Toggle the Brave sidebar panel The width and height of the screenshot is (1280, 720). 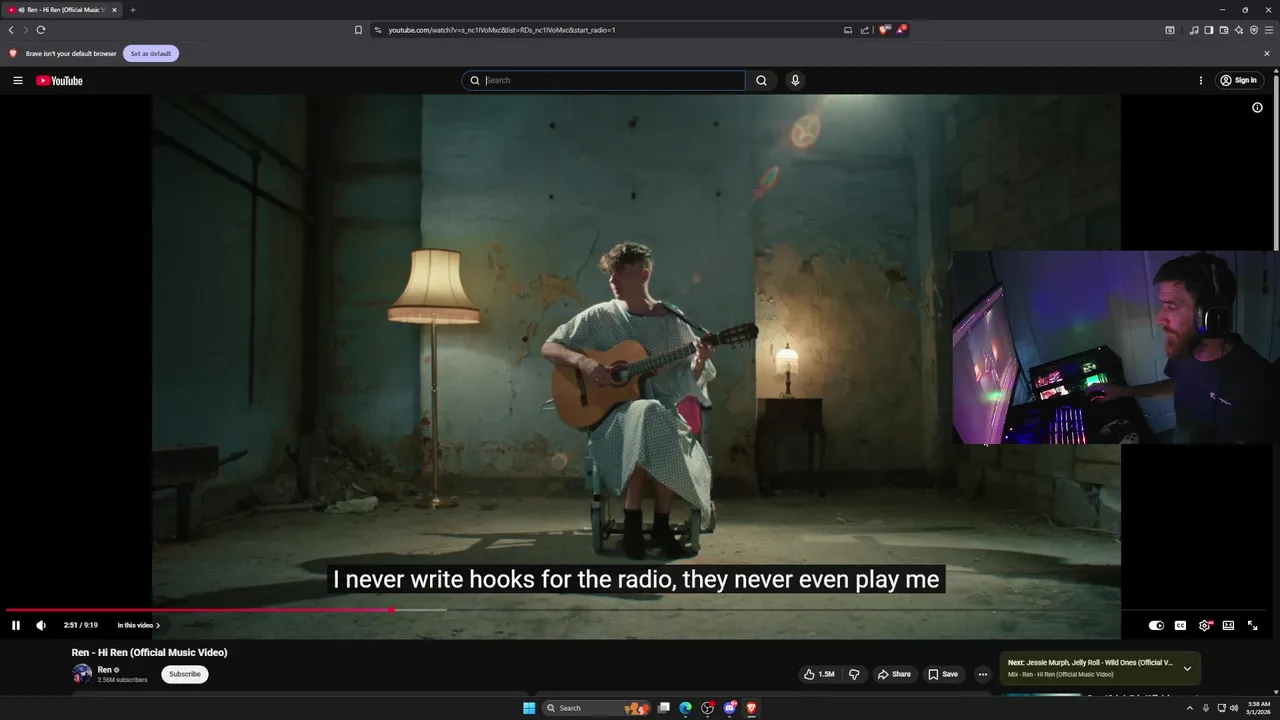pyautogui.click(x=1209, y=30)
